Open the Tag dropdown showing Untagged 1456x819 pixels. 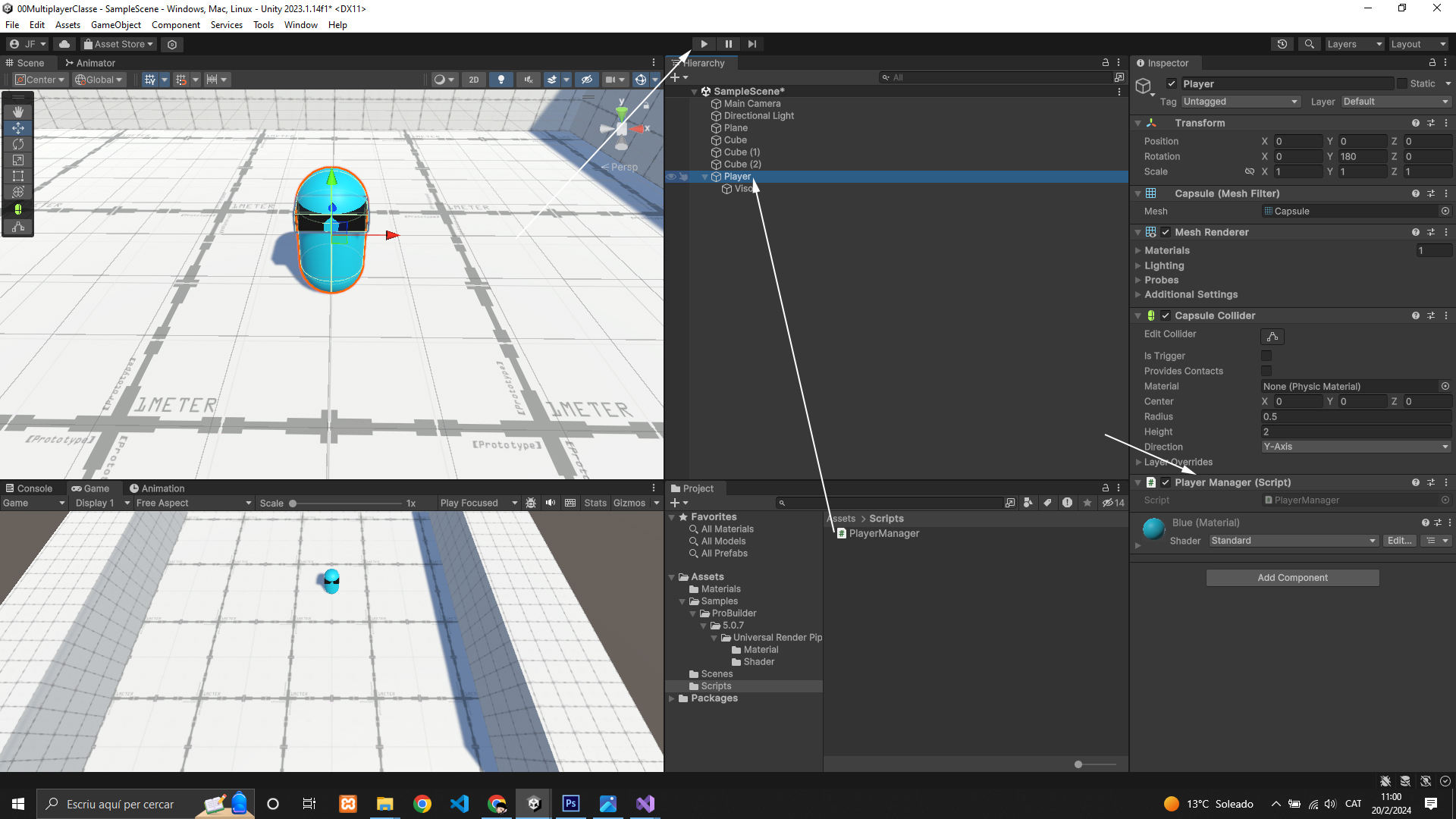point(1240,102)
